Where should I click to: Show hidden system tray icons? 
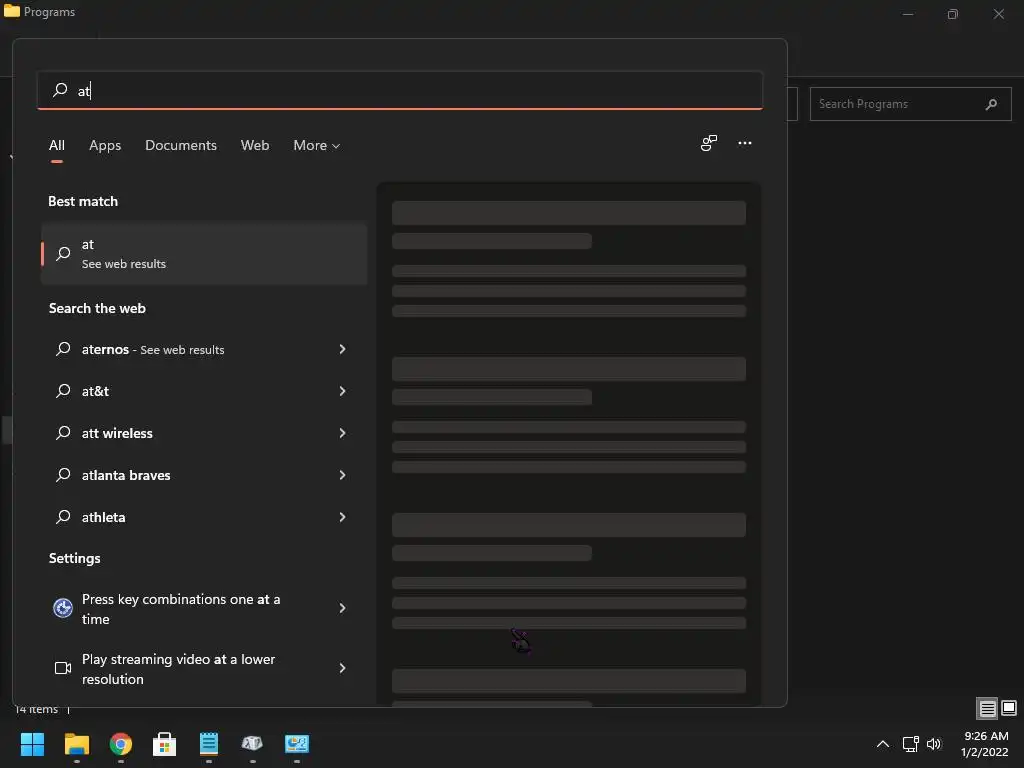pos(882,744)
